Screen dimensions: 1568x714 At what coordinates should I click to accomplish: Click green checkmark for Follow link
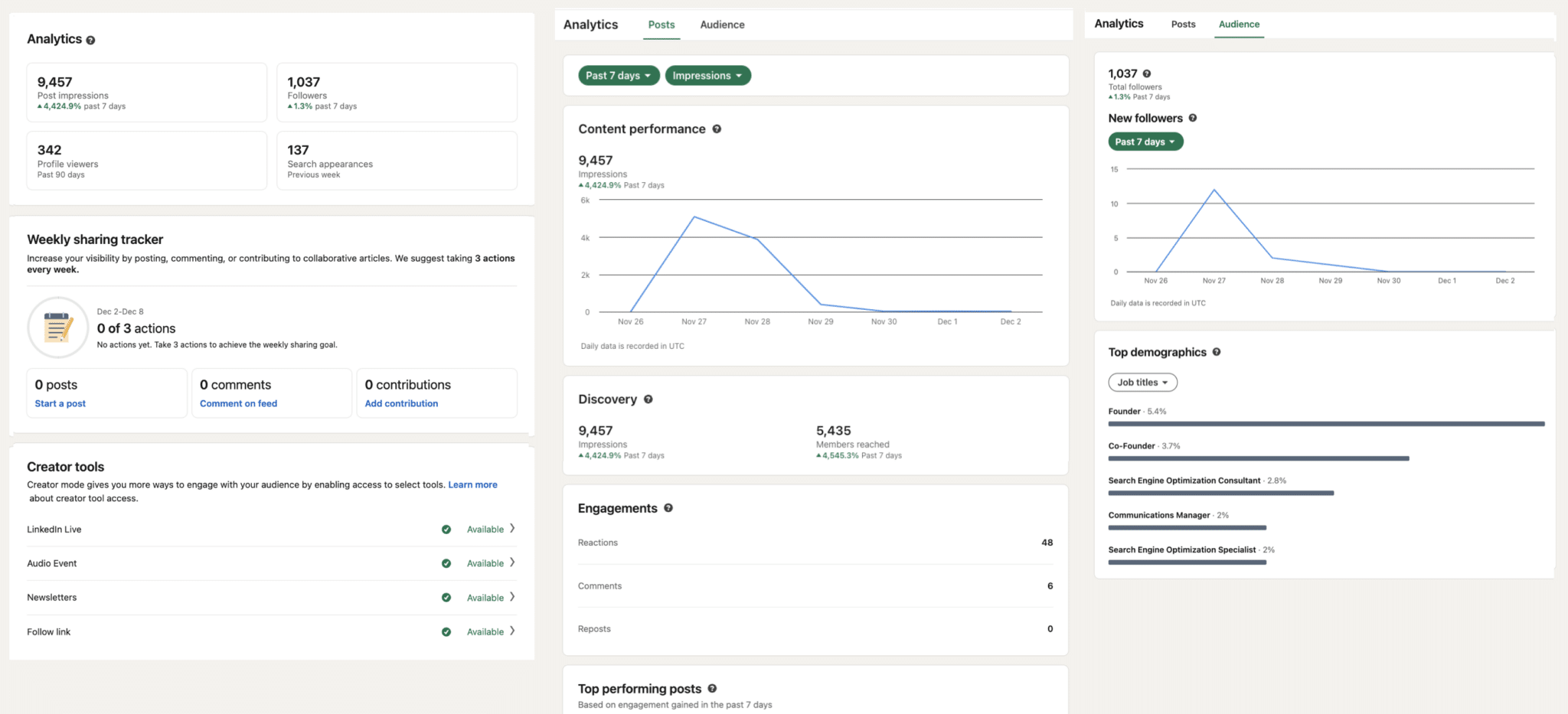pyautogui.click(x=446, y=632)
